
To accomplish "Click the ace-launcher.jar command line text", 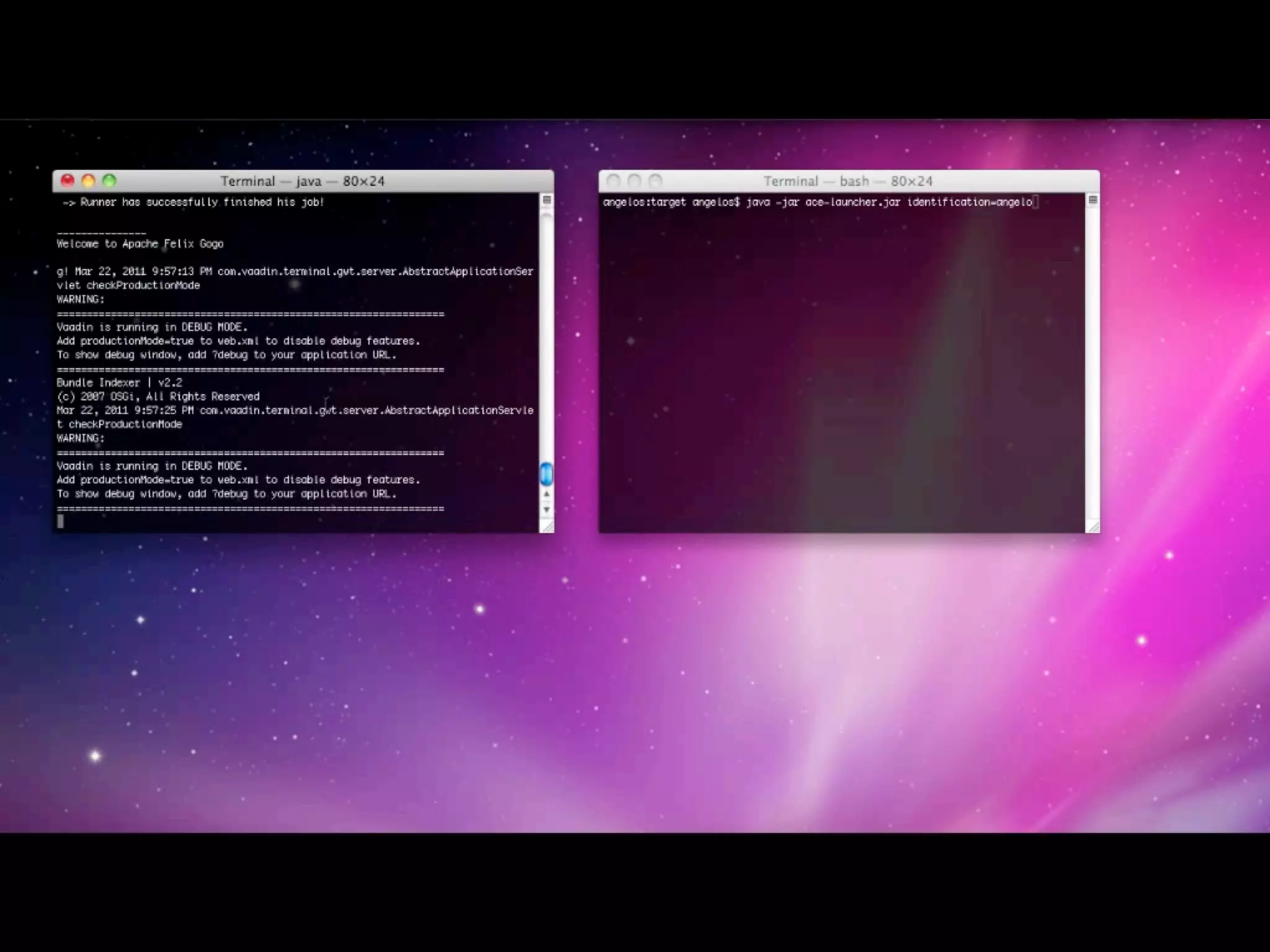I will pos(853,202).
